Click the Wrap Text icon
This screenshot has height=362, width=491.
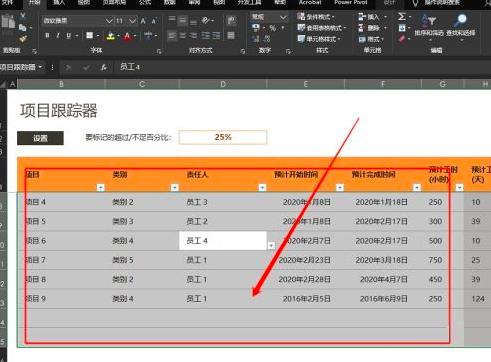click(x=231, y=20)
